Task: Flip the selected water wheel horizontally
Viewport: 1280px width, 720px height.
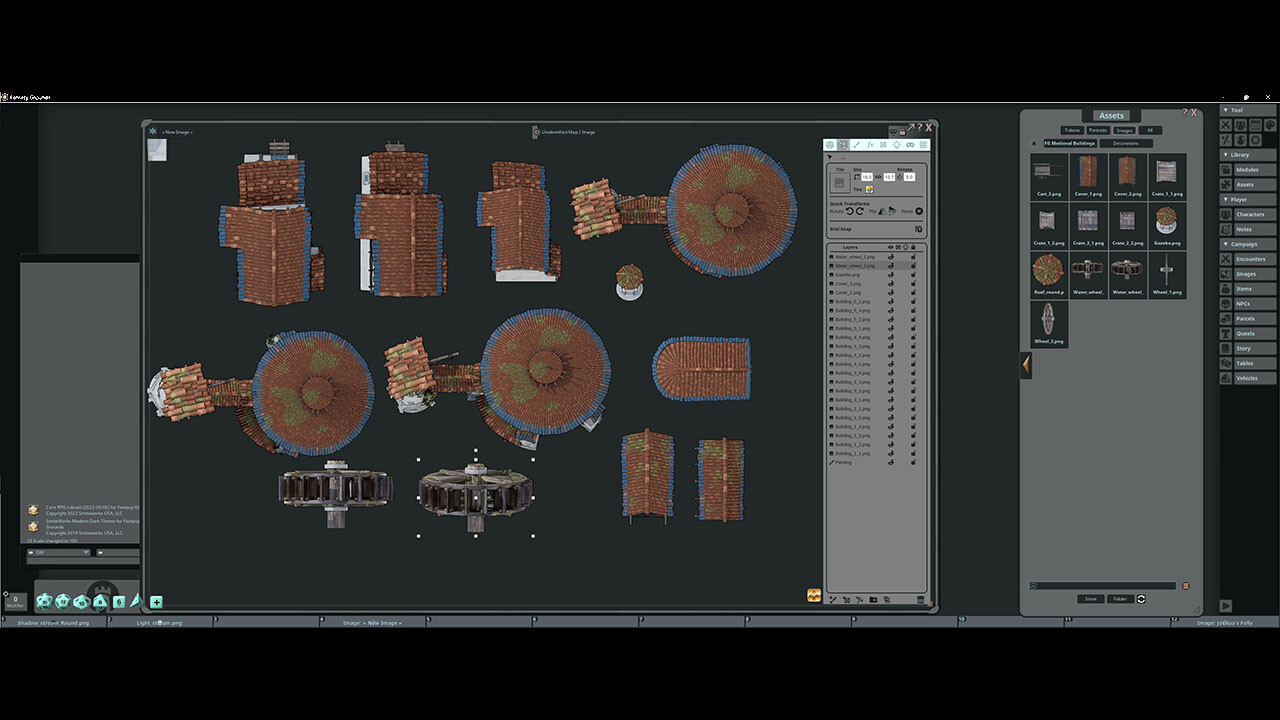Action: click(884, 211)
